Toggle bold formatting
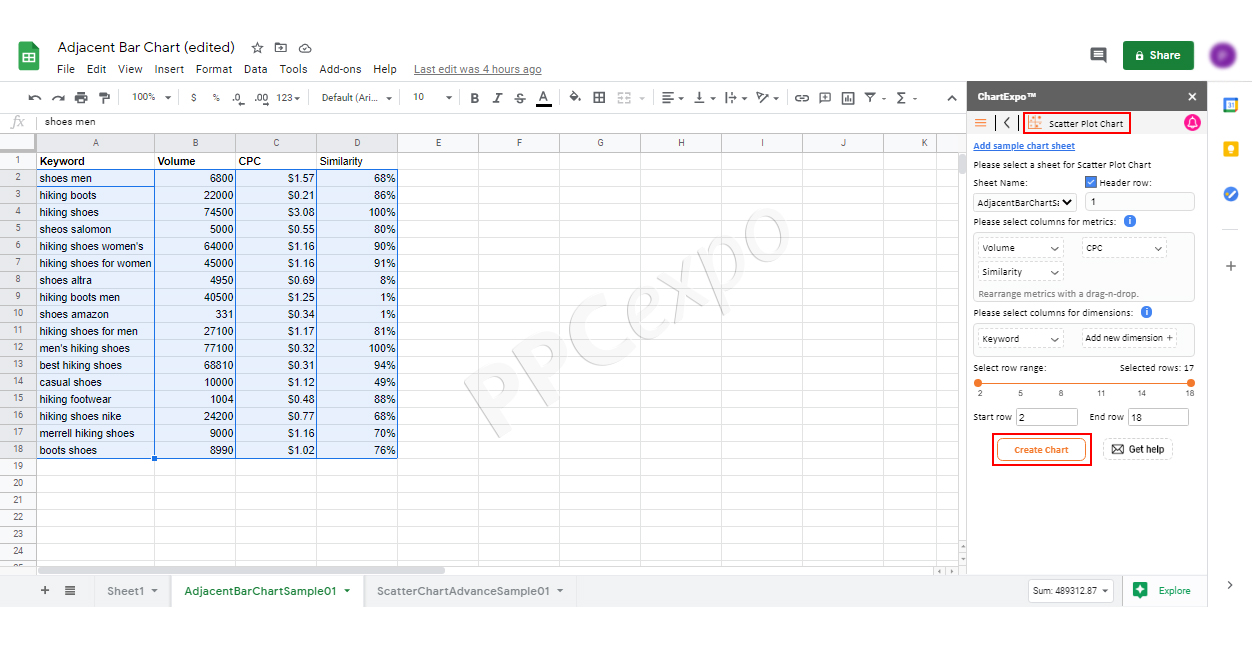This screenshot has width=1253, height=646. 474,98
